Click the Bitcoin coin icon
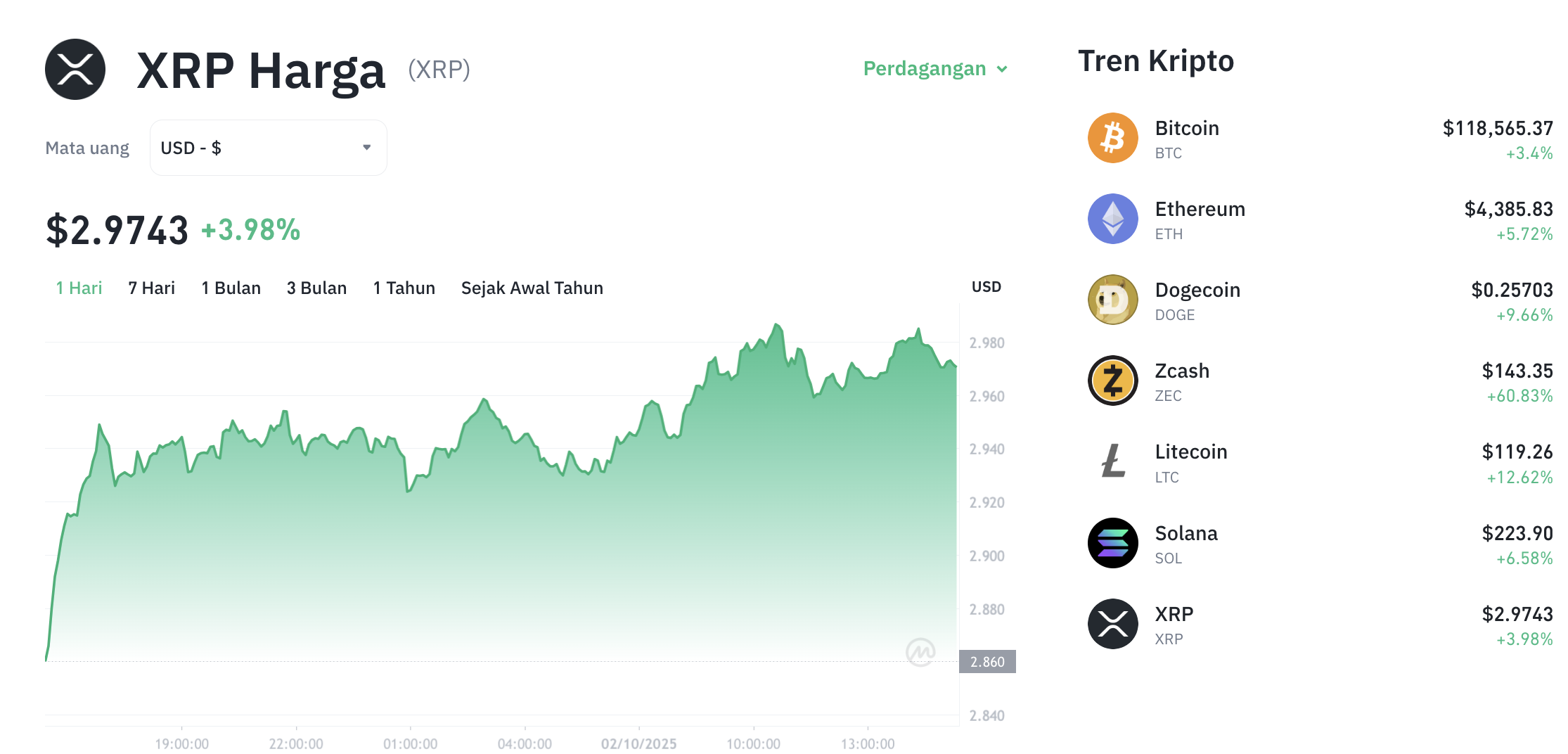This screenshot has width=1568, height=754. click(1112, 138)
